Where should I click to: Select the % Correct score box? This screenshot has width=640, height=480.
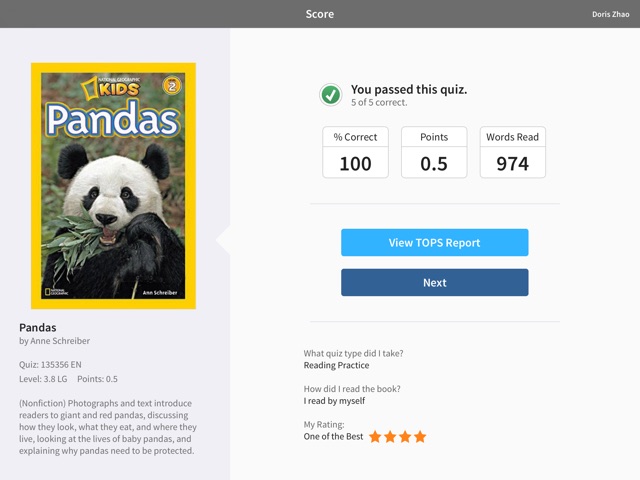click(x=356, y=152)
